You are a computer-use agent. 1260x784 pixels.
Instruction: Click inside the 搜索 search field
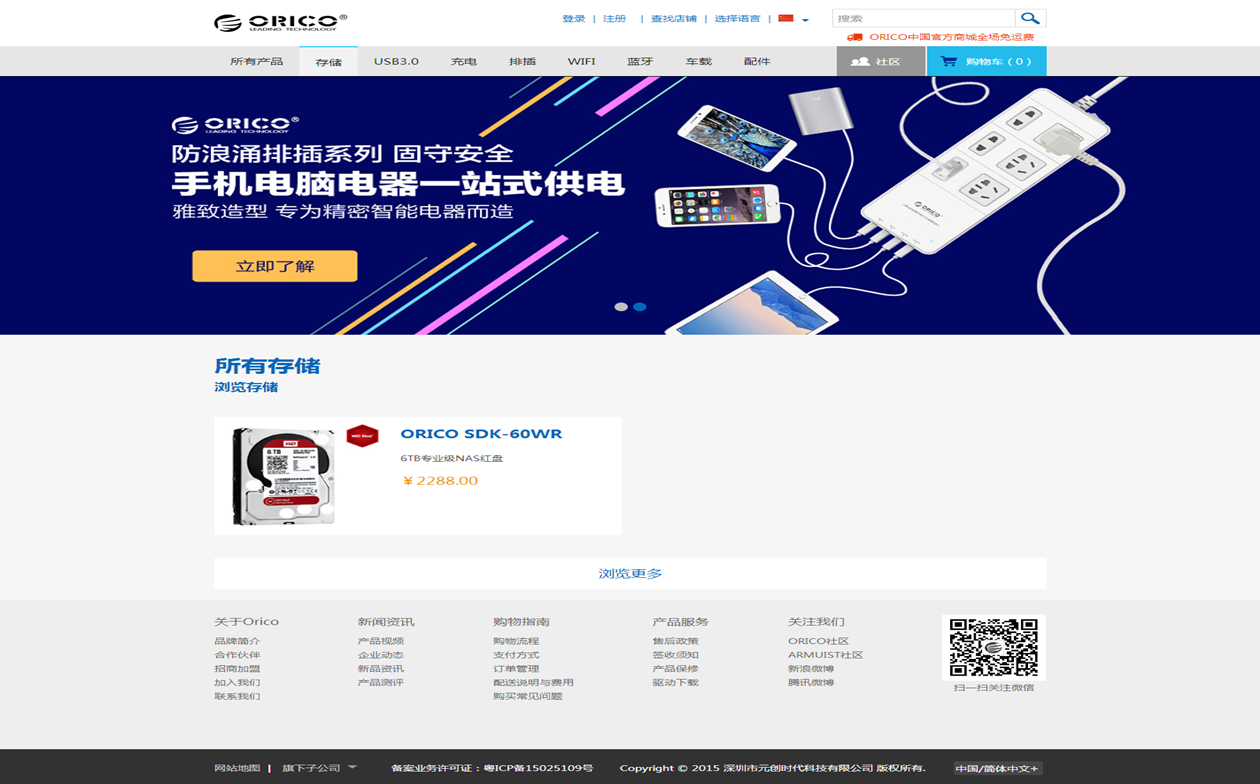coord(924,18)
